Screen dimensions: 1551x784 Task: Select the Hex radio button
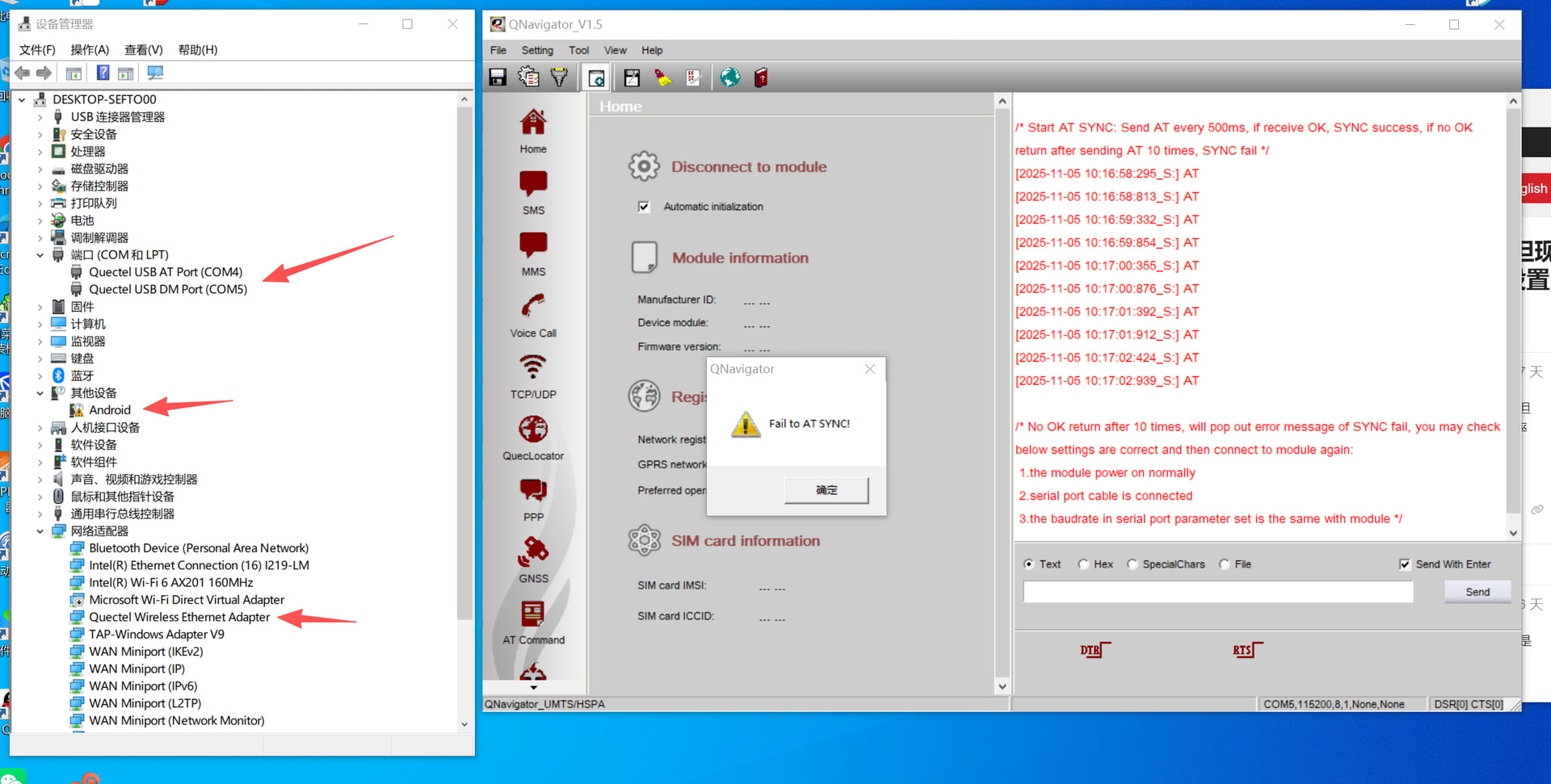(1084, 564)
